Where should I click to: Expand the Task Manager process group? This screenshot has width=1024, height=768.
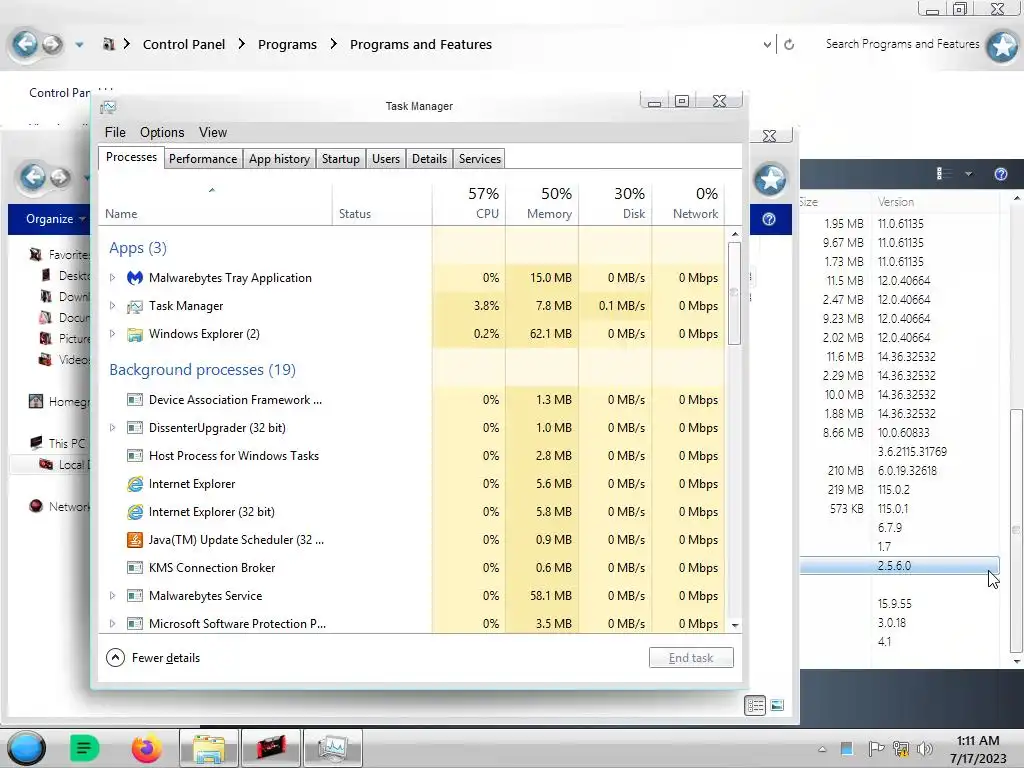pyautogui.click(x=112, y=306)
